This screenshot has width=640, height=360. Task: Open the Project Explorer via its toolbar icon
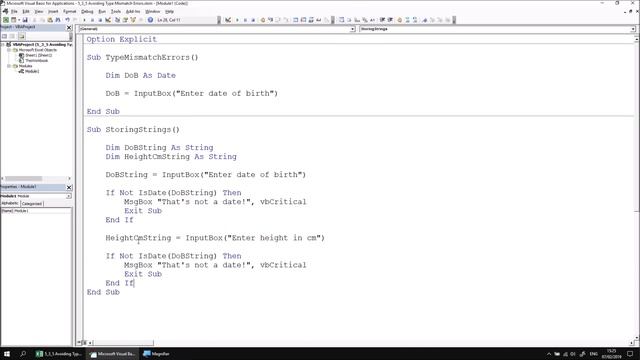pyautogui.click(x=118, y=20)
